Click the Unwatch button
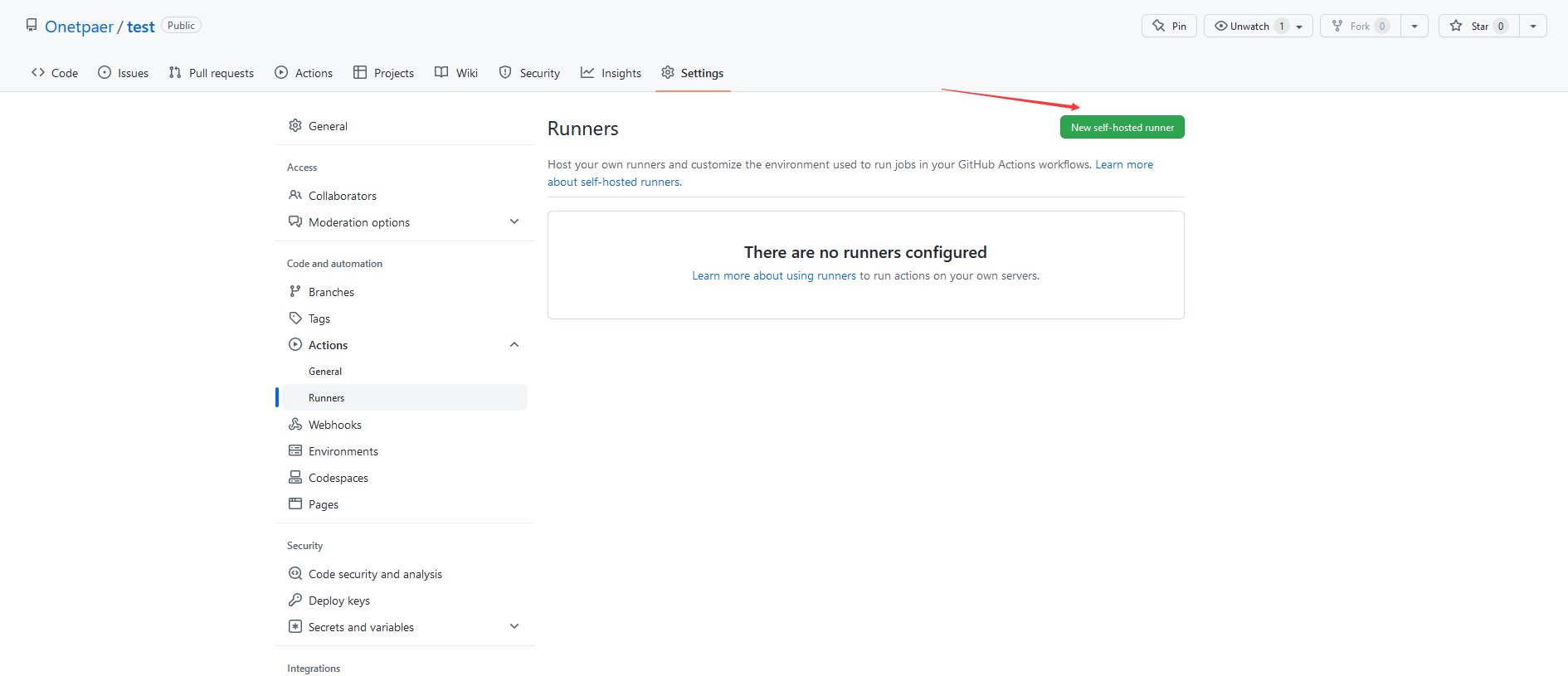Viewport: 1568px width, 676px height. pyautogui.click(x=1258, y=26)
